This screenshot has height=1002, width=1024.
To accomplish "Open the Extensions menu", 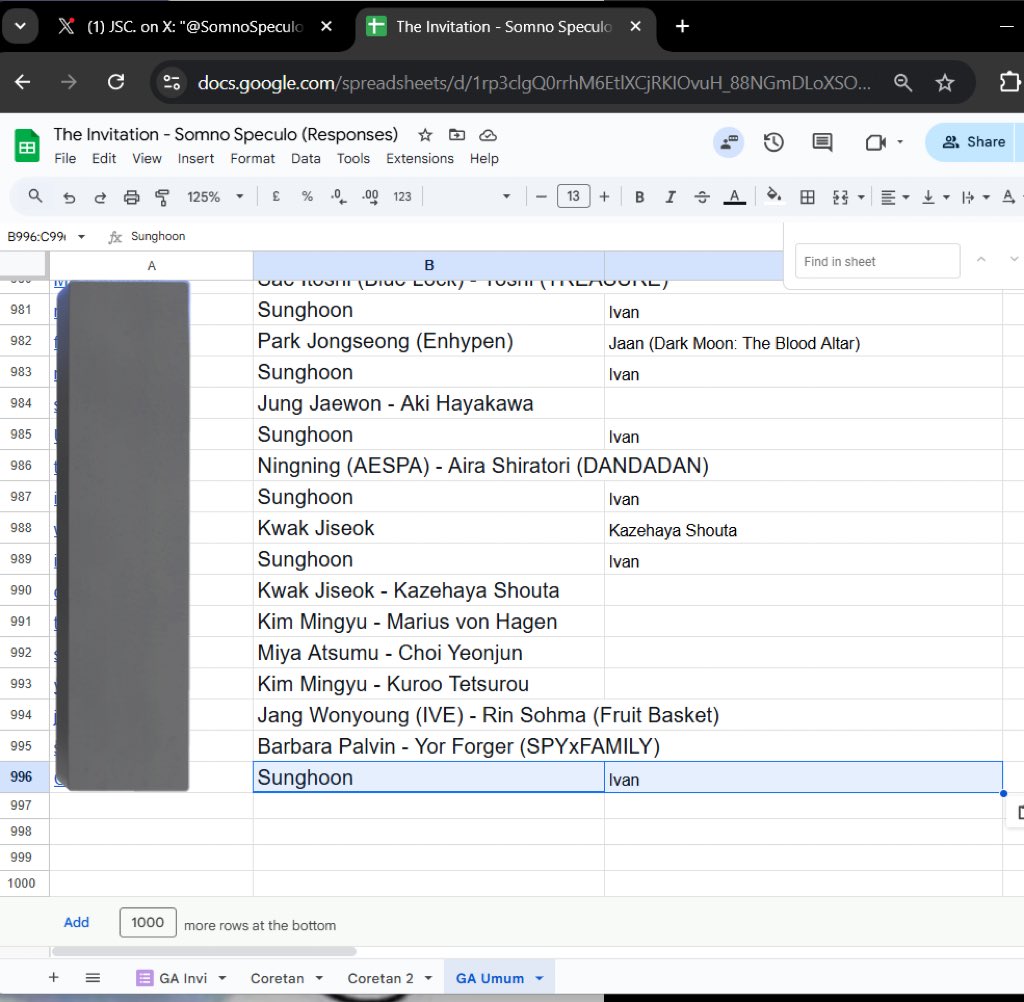I will point(420,158).
